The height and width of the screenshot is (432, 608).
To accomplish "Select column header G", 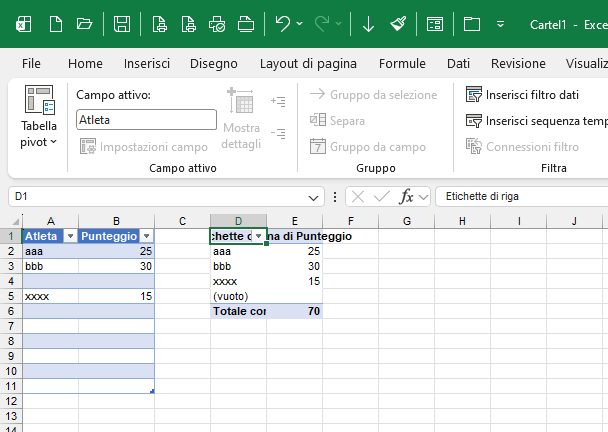I will click(x=407, y=221).
